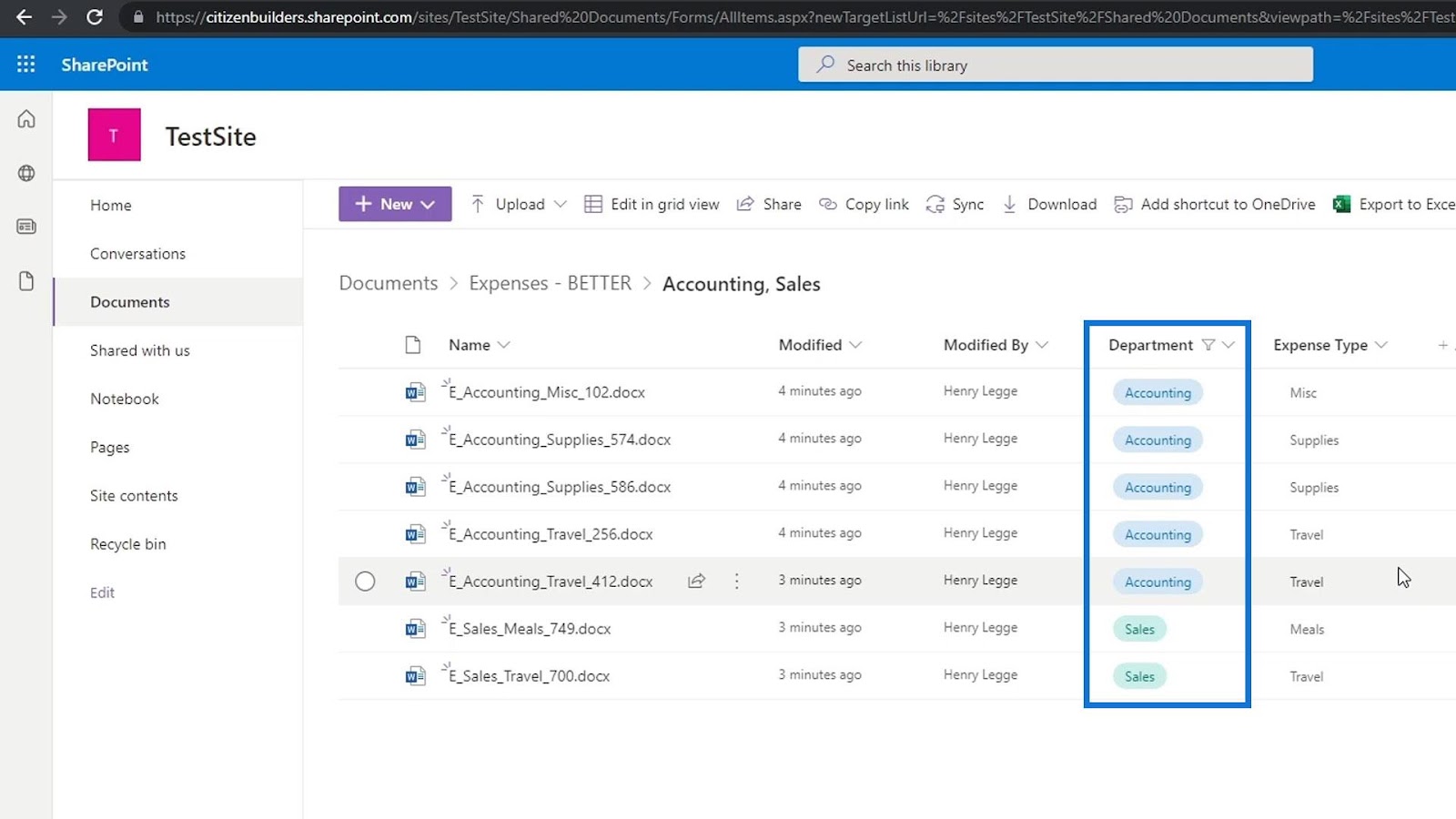Screen dimensions: 1456x819
Task: Click the home icon in left rail
Action: click(26, 119)
